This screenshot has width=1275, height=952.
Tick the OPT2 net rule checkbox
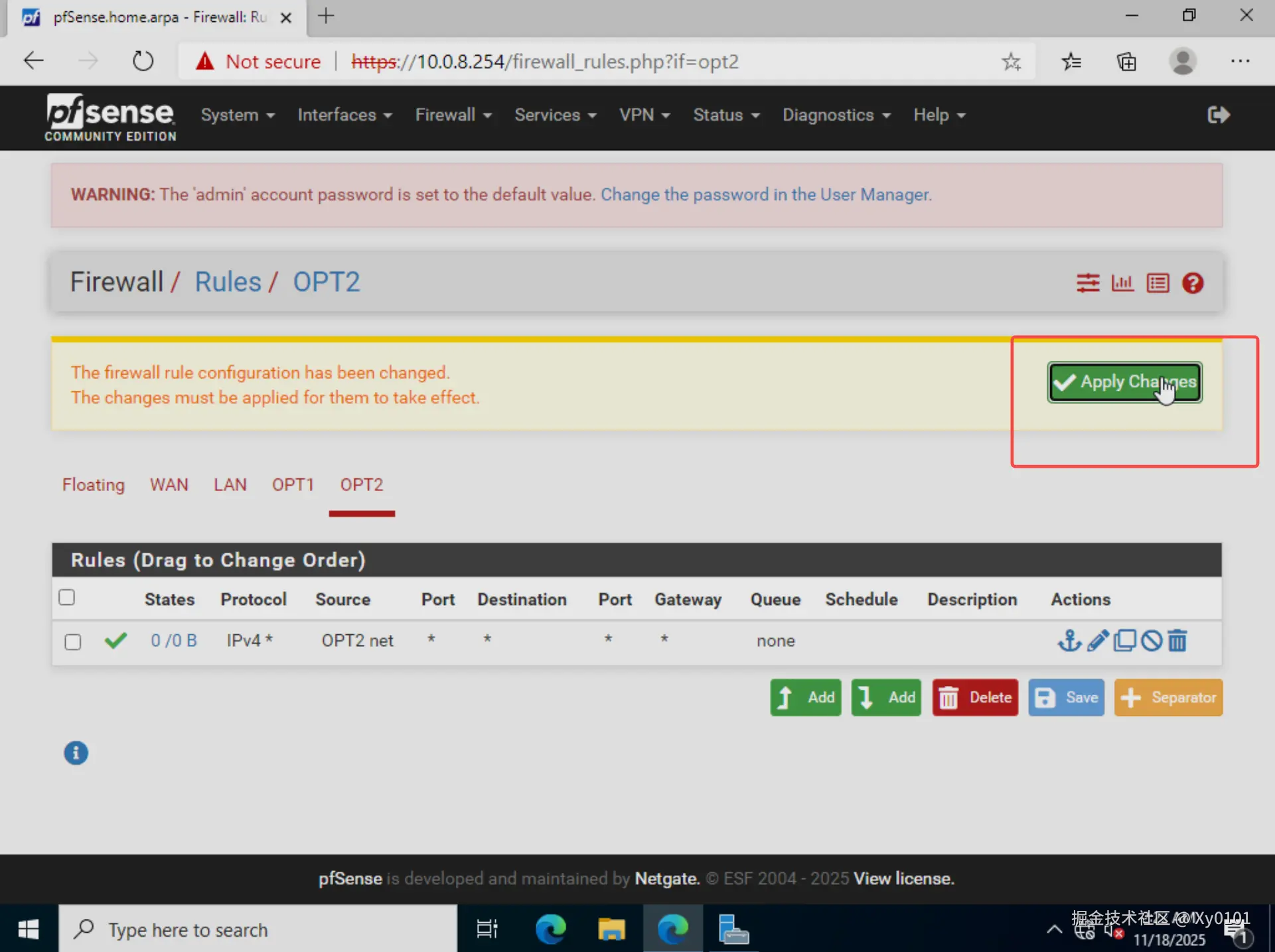[73, 642]
